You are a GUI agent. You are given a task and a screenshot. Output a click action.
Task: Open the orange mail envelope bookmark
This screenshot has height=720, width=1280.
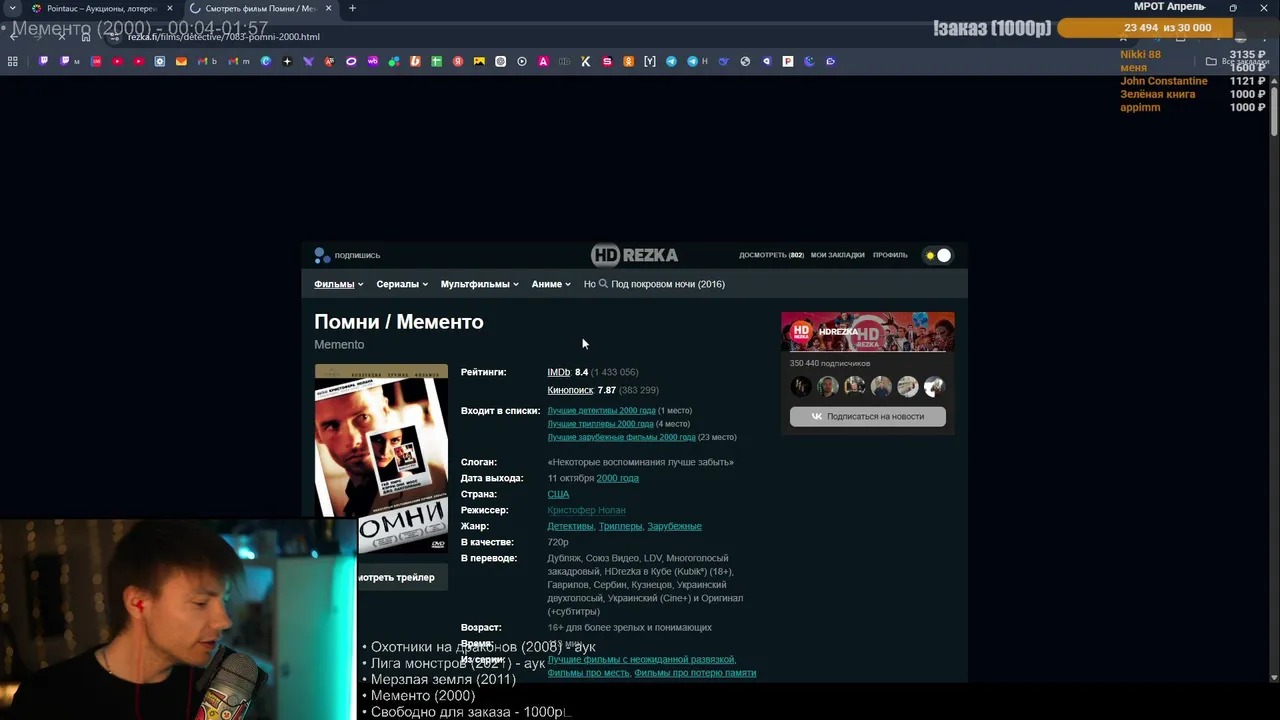coord(181,61)
